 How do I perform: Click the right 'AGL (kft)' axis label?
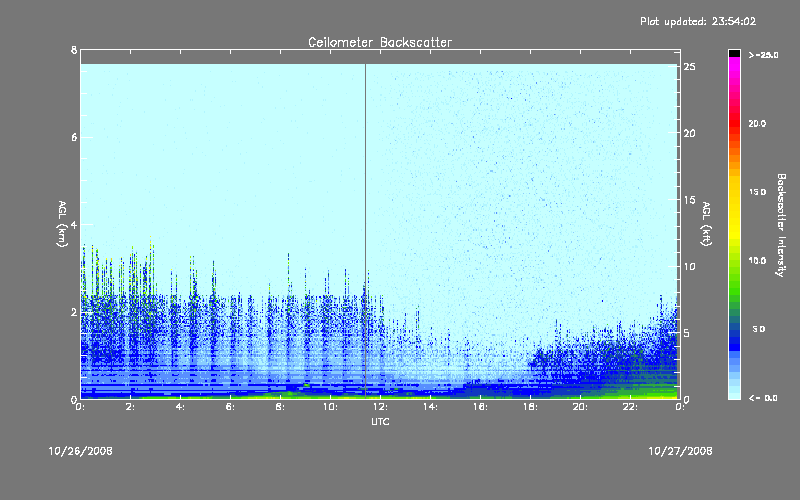point(706,224)
